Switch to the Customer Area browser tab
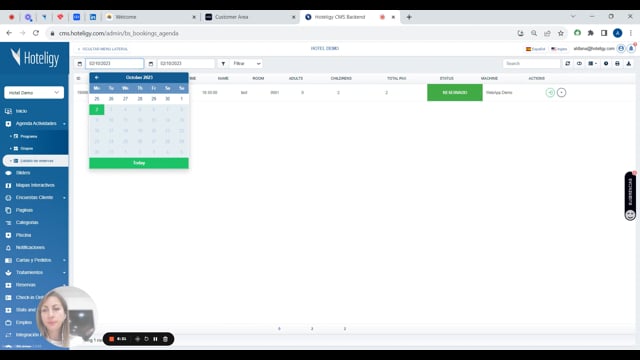 (250, 17)
